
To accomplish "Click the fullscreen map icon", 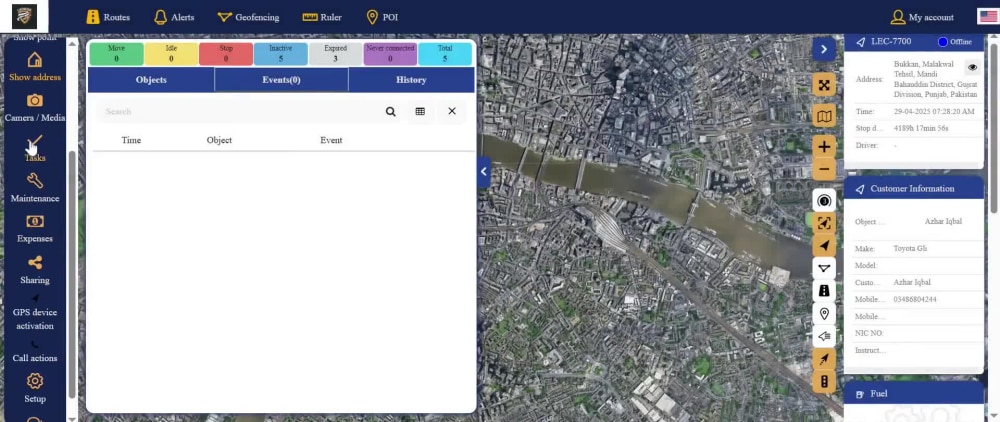I will pyautogui.click(x=824, y=85).
